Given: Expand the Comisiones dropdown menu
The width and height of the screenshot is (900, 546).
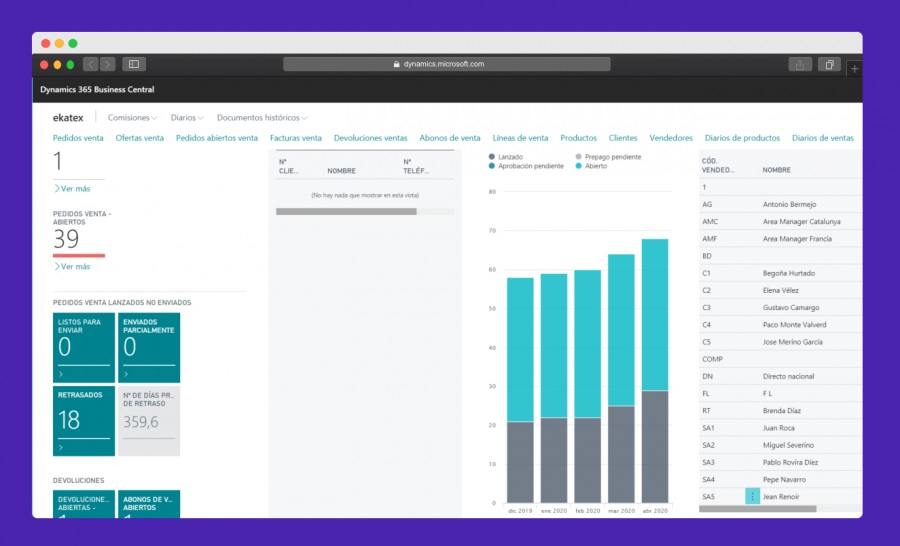Looking at the screenshot, I should coord(132,118).
